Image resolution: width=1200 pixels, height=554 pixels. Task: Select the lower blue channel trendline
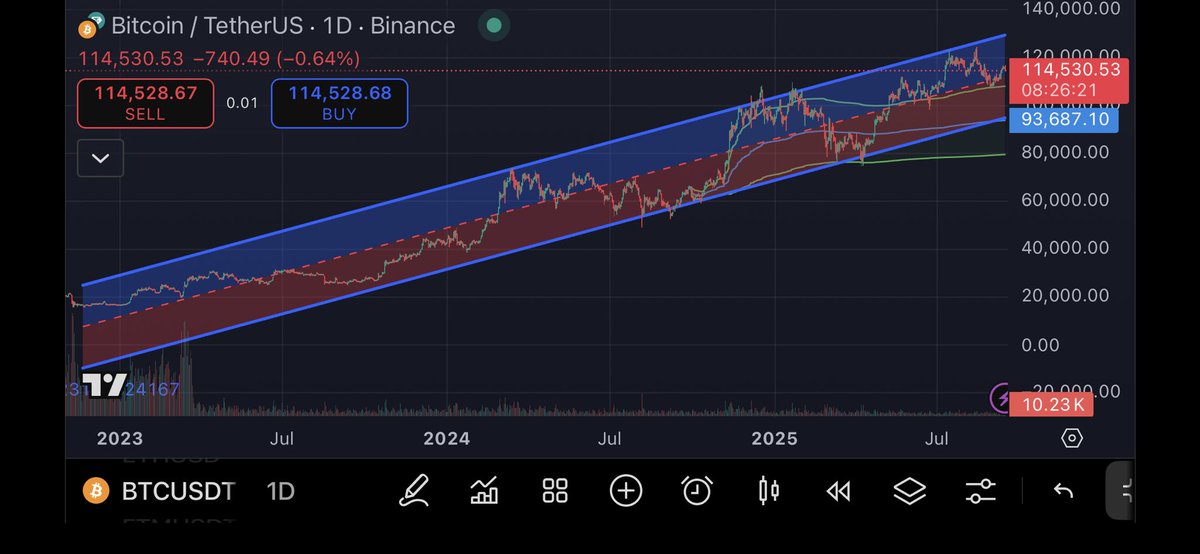(x=543, y=243)
